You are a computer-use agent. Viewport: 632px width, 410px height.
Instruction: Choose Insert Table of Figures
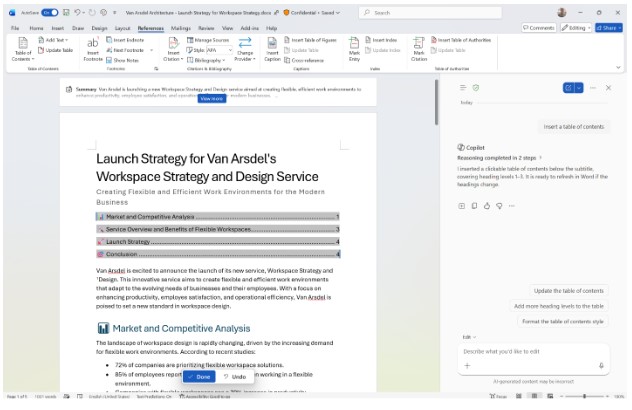(310, 40)
